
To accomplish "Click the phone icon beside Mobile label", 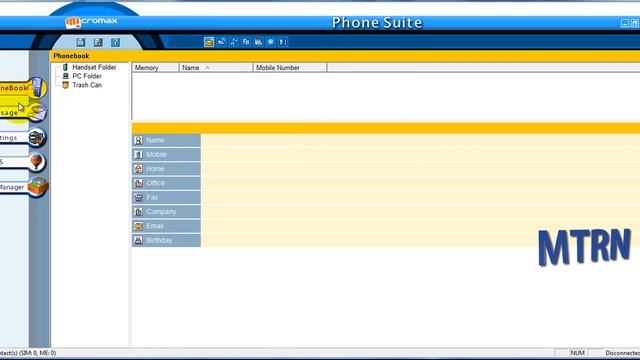I will pos(138,154).
